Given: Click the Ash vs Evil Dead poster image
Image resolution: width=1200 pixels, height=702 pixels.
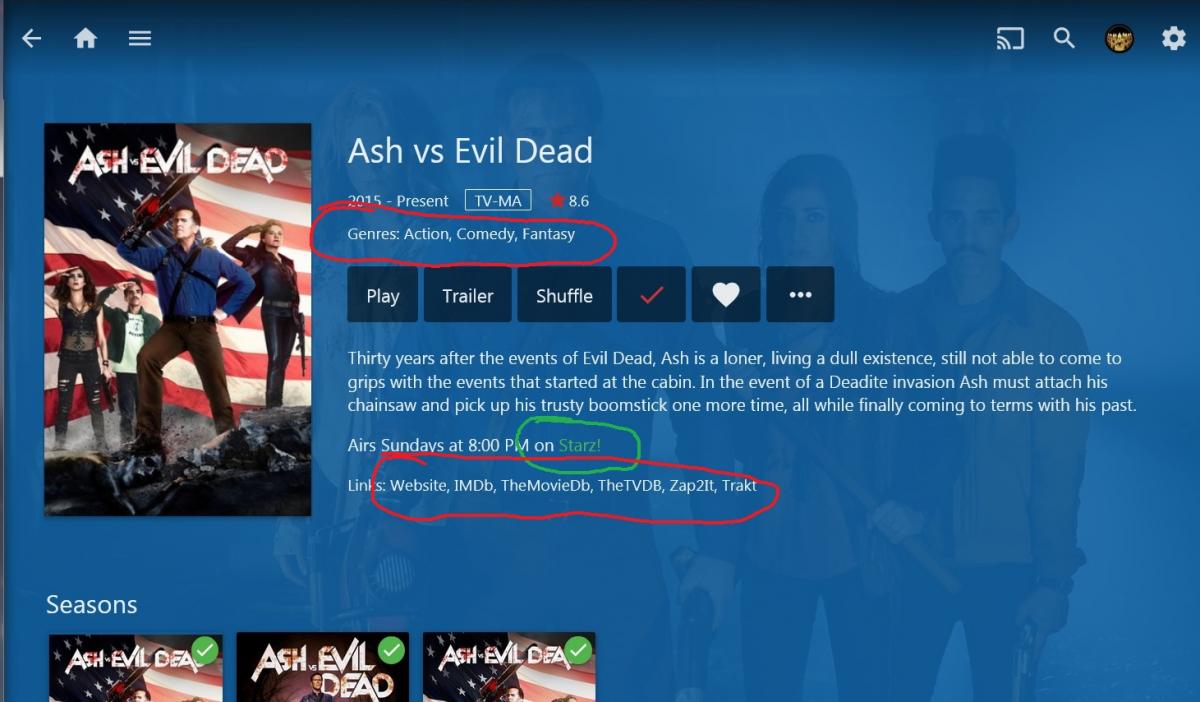Looking at the screenshot, I should (178, 320).
